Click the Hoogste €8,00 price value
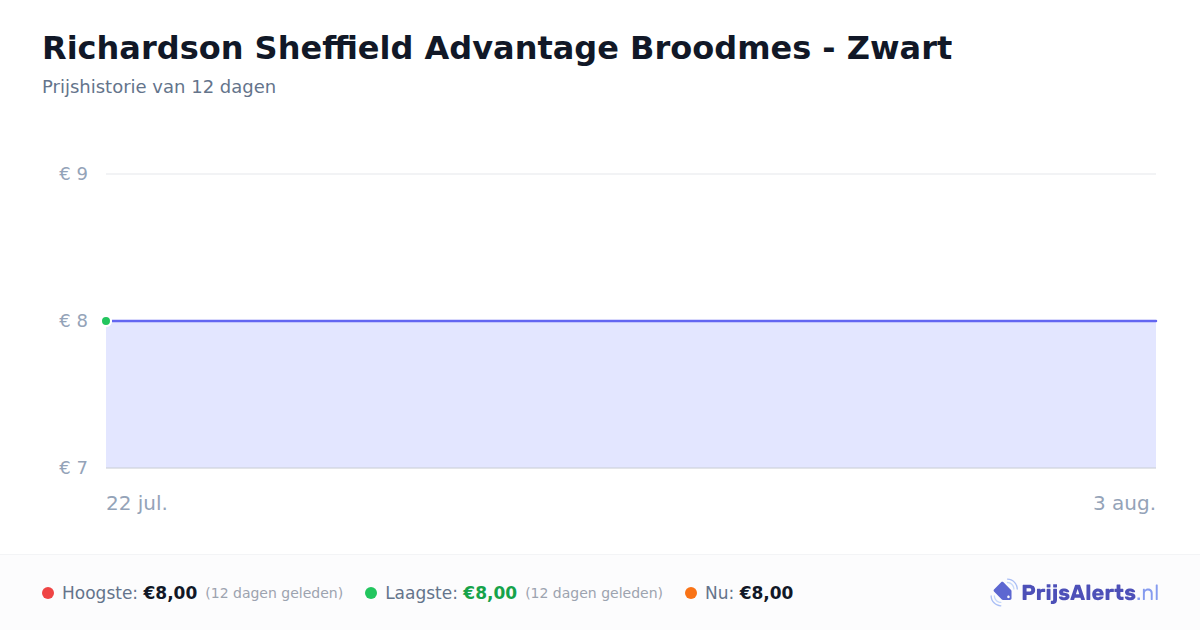 [x=170, y=593]
